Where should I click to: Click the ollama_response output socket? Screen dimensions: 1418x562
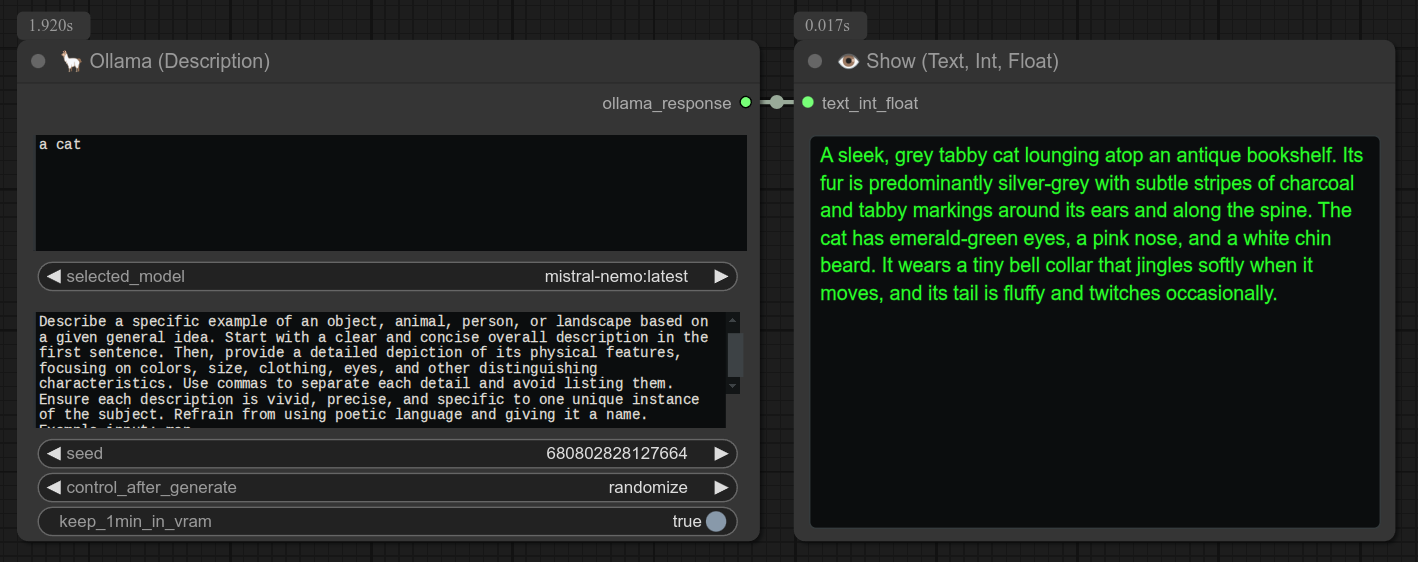[746, 103]
